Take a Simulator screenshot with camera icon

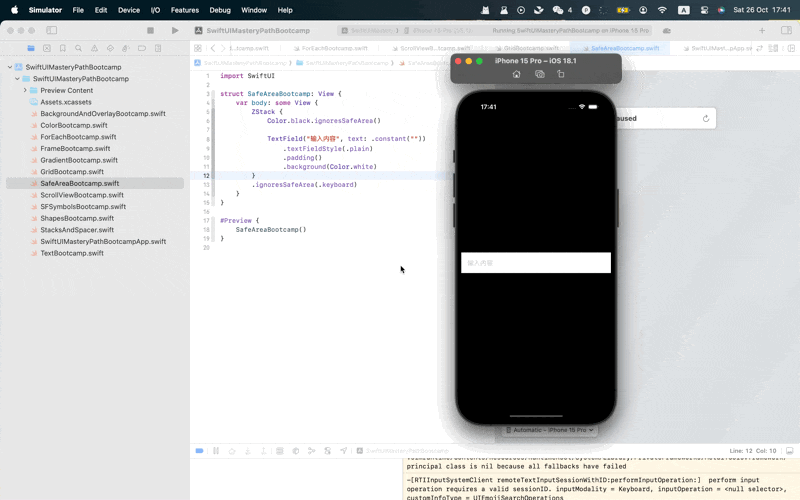coord(539,75)
